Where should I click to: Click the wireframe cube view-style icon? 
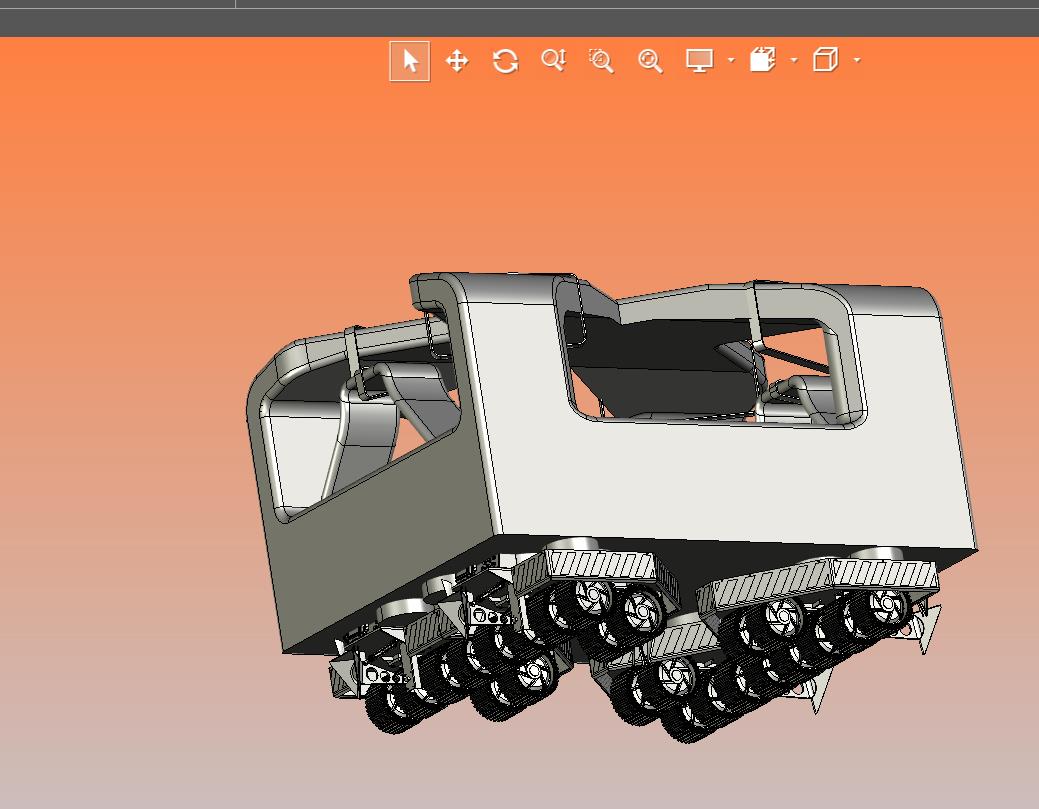click(x=826, y=60)
